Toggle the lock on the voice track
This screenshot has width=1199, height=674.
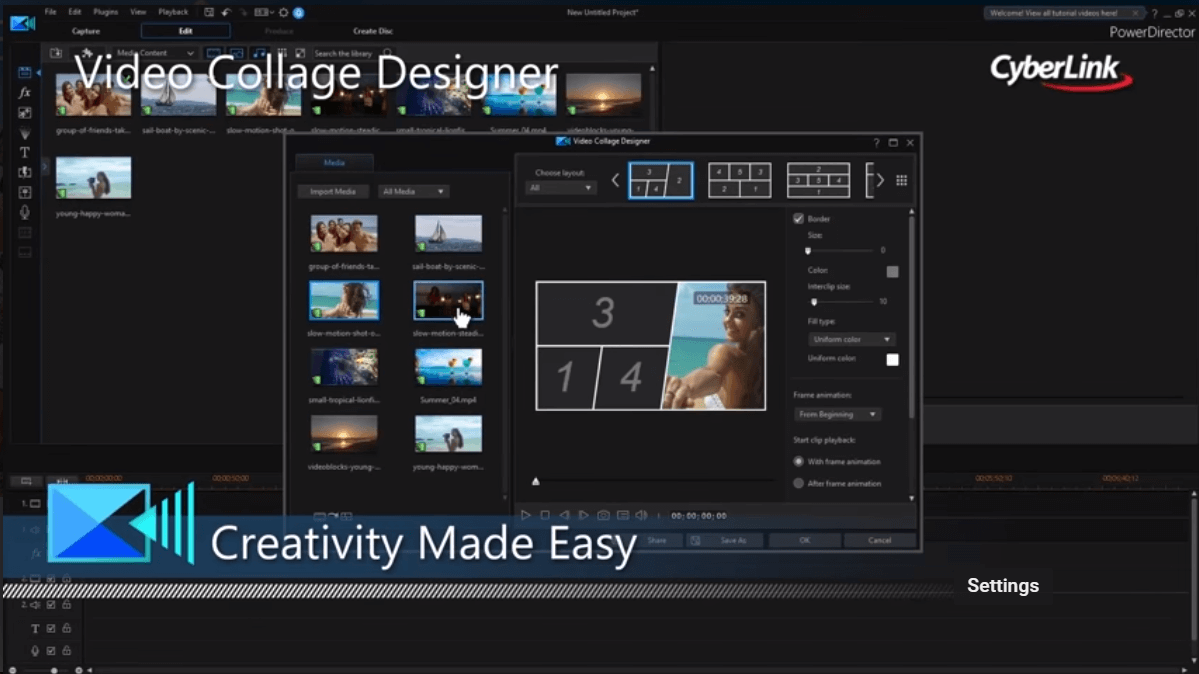(67, 651)
